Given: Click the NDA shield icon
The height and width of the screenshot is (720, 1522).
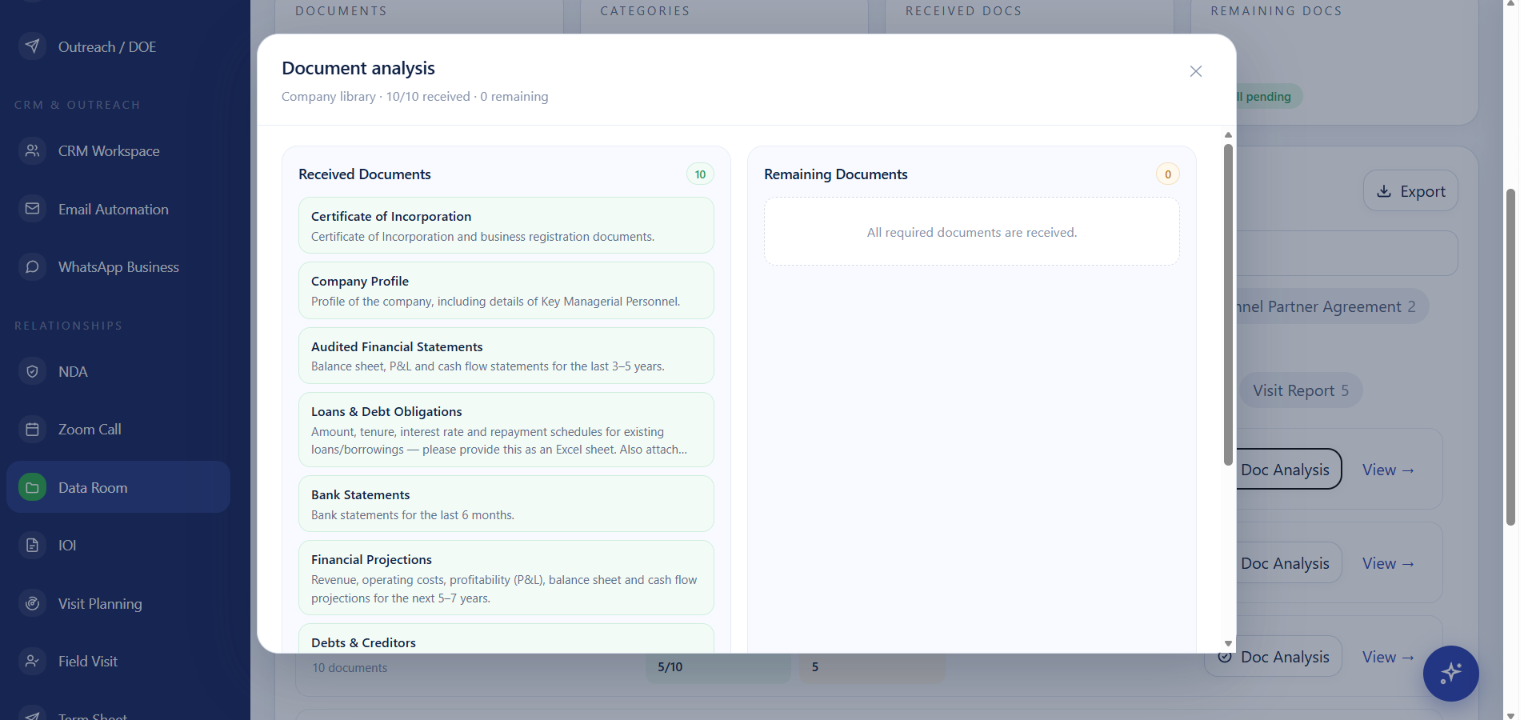Looking at the screenshot, I should pos(32,371).
